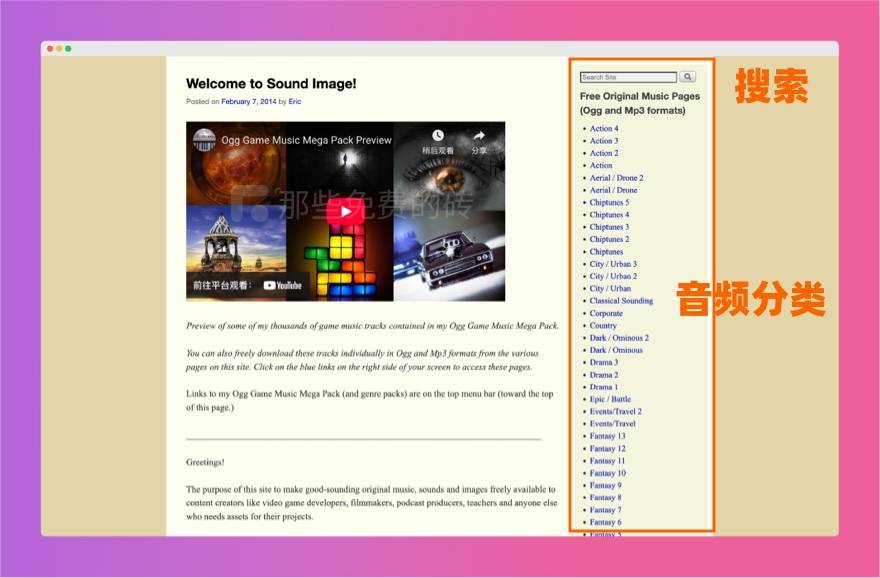Open the video on YouTube via logo
The width and height of the screenshot is (880, 578).
pyautogui.click(x=282, y=285)
